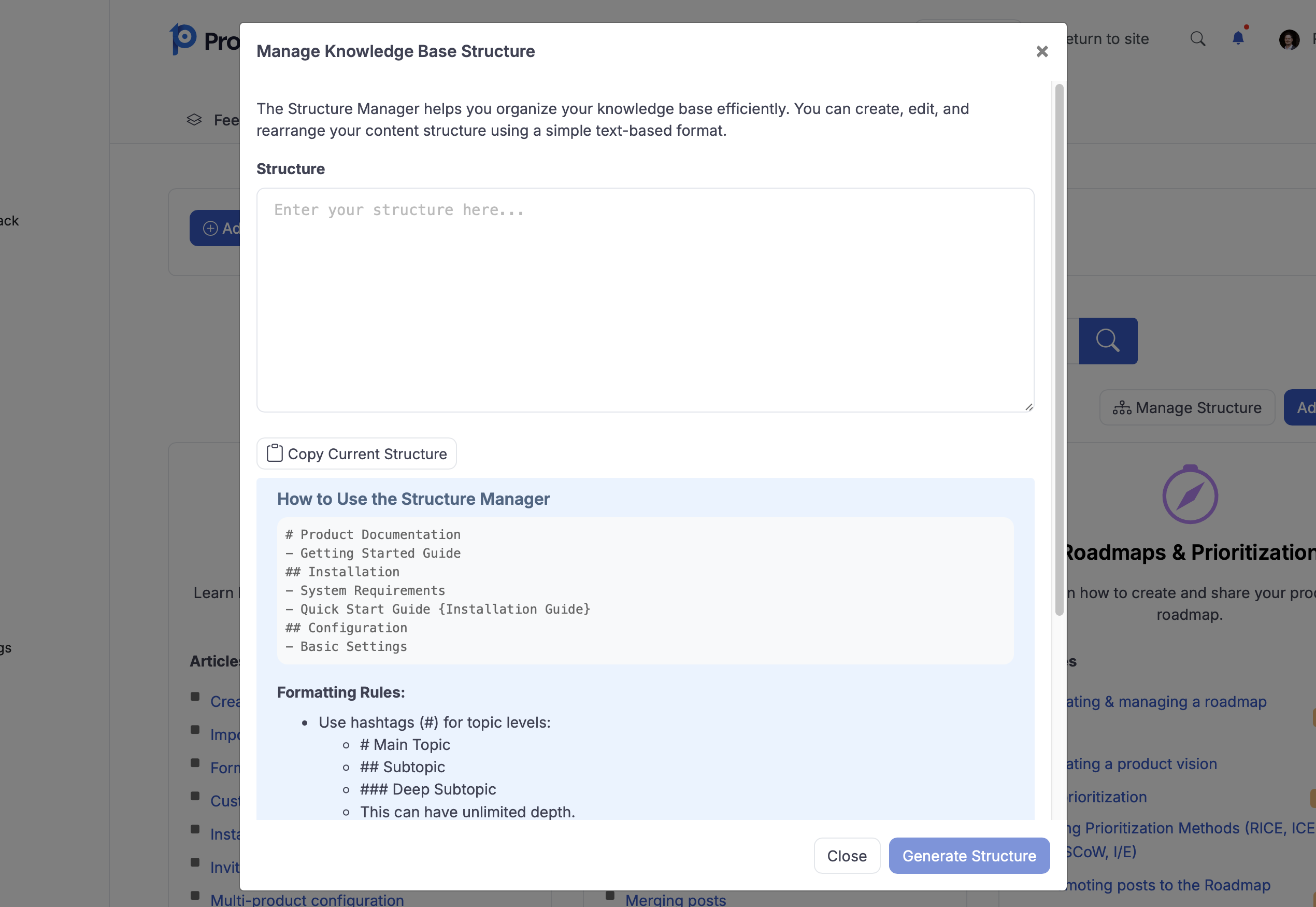Click the modal's vertical scrollbar thumb
This screenshot has height=907, width=1316.
pyautogui.click(x=1058, y=349)
